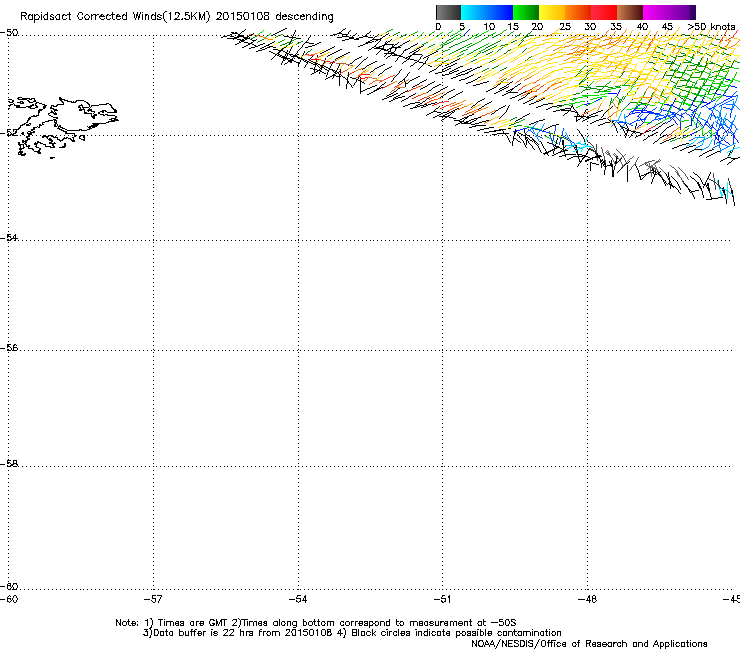The image size is (740, 650).
Task: Click the note line starting 'Note: 1) Times are GMT'
Action: pyautogui.click(x=316, y=623)
